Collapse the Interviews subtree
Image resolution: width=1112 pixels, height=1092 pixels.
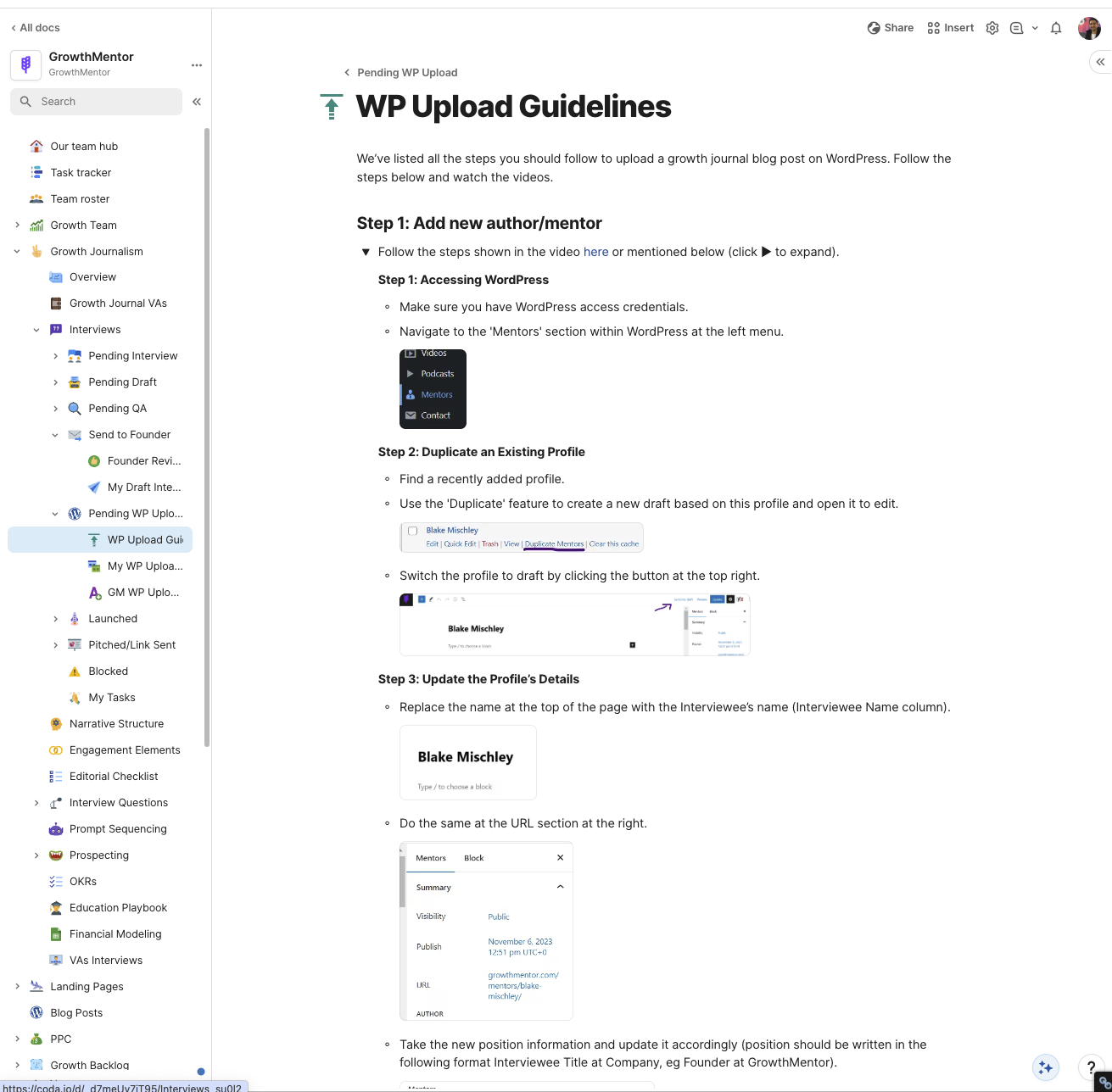tap(36, 330)
